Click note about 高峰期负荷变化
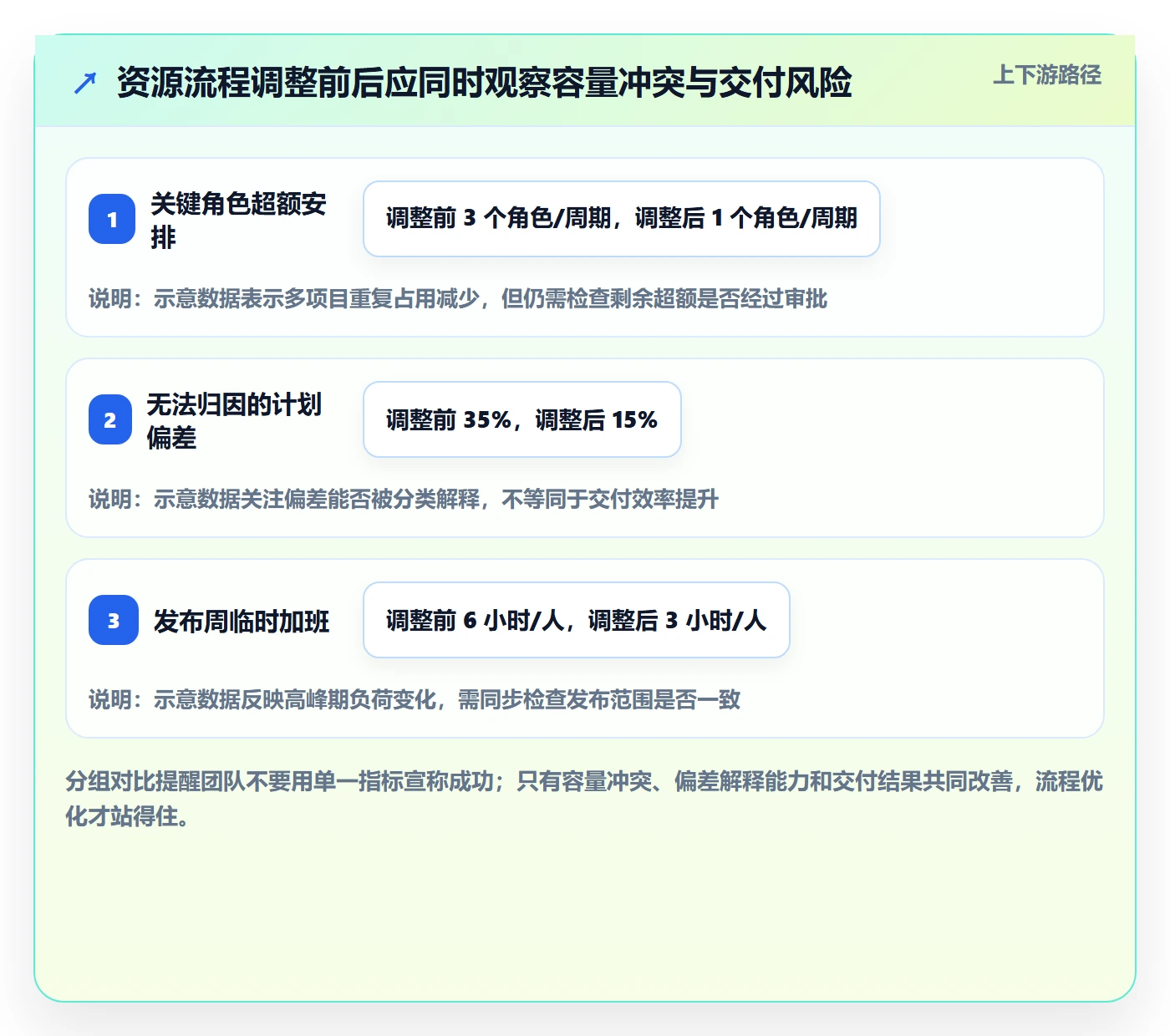This screenshot has width=1170, height=1036. point(415,699)
